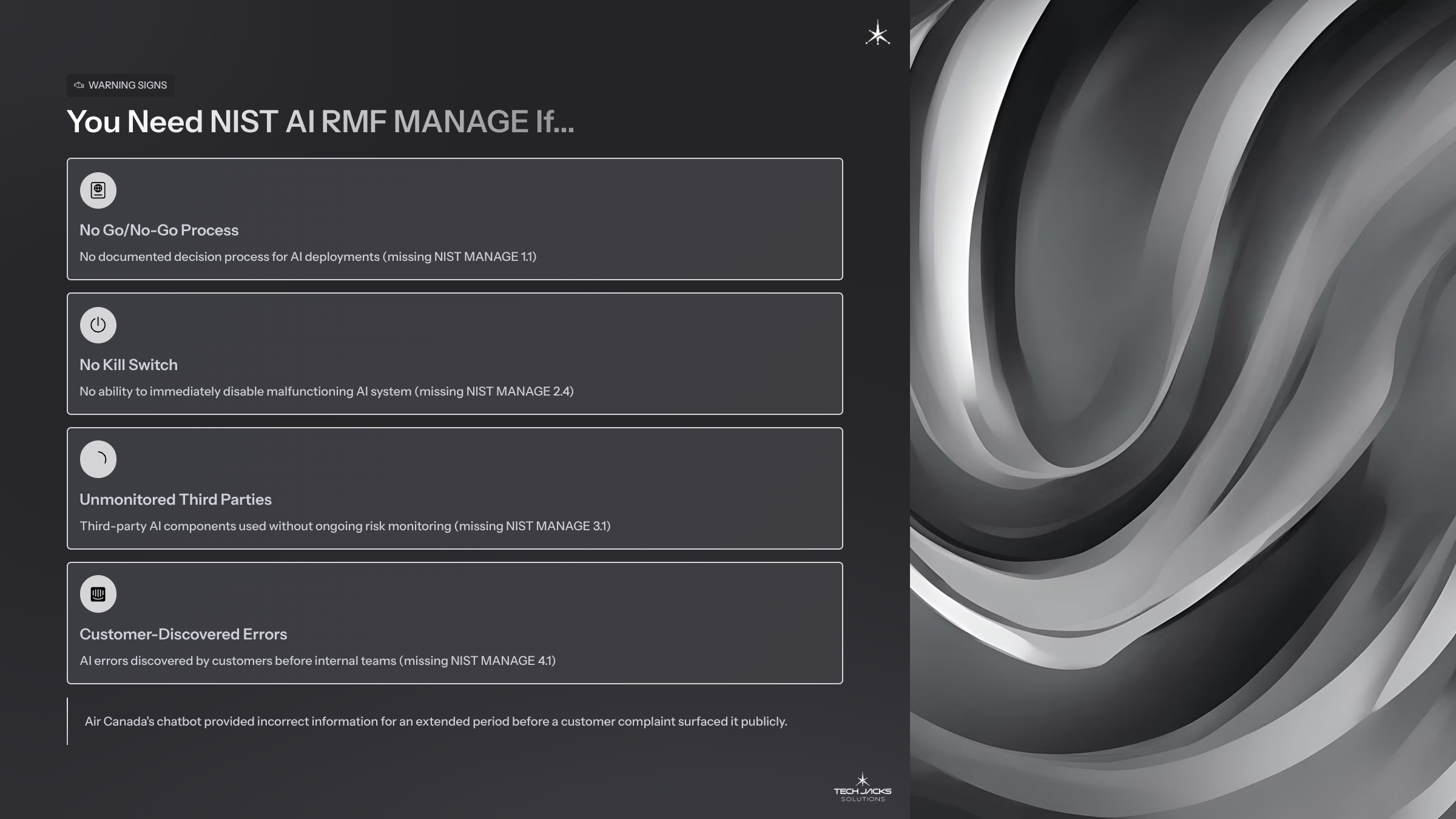Click the striped square icon in last card

click(98, 594)
